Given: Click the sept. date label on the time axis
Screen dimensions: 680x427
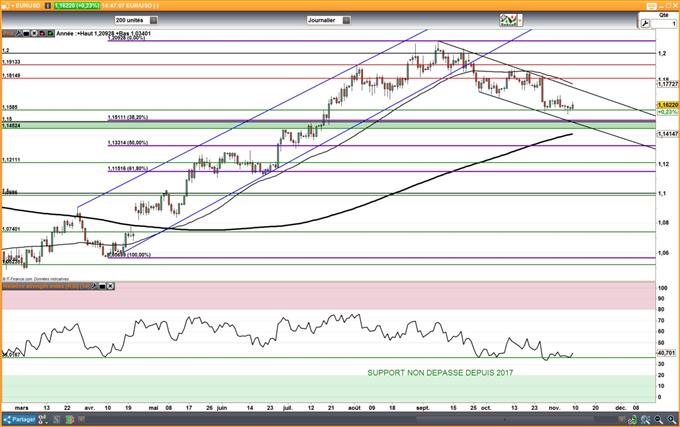Looking at the screenshot, I should [423, 408].
